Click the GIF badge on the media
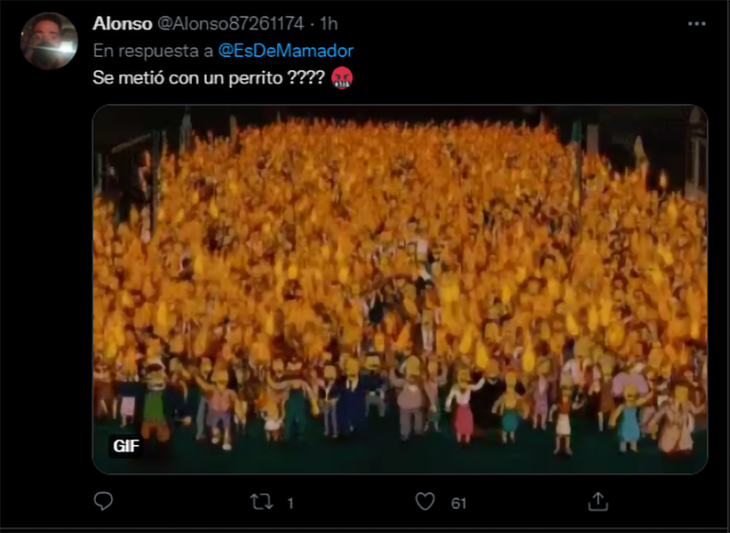The width and height of the screenshot is (730, 533). [126, 446]
